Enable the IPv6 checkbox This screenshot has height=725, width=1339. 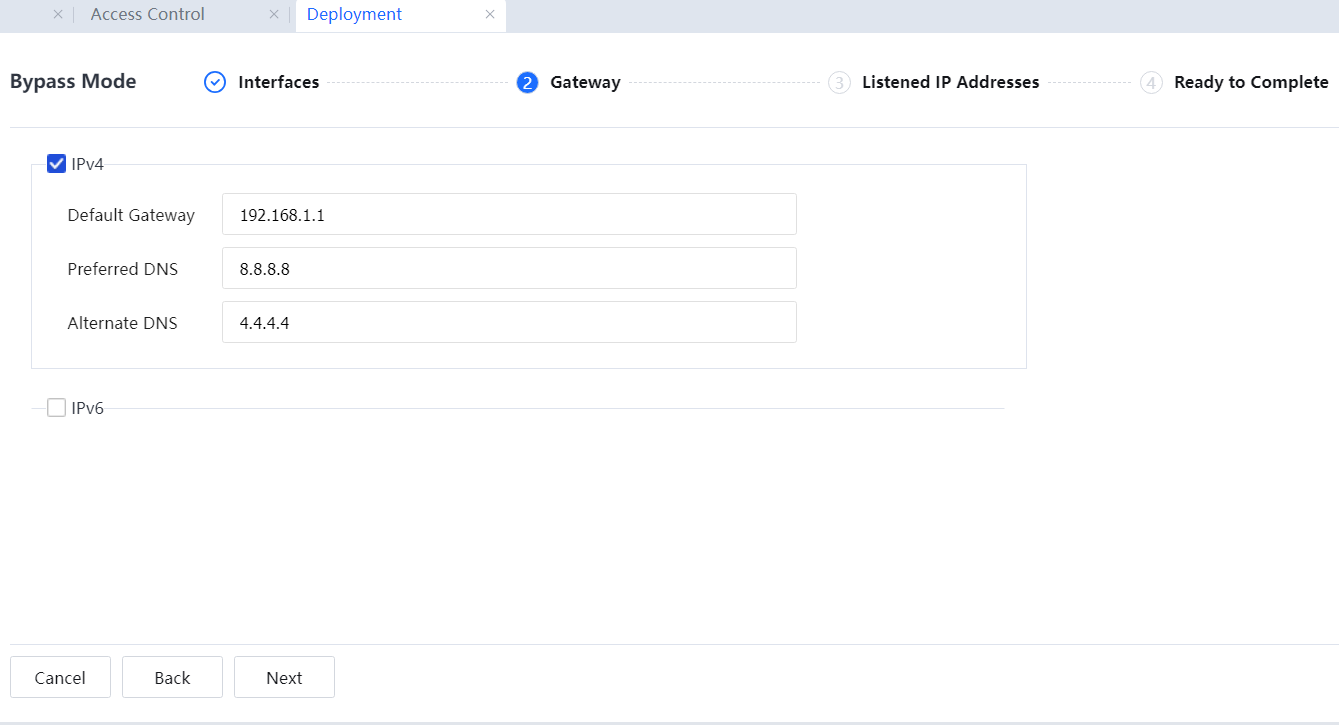click(57, 408)
